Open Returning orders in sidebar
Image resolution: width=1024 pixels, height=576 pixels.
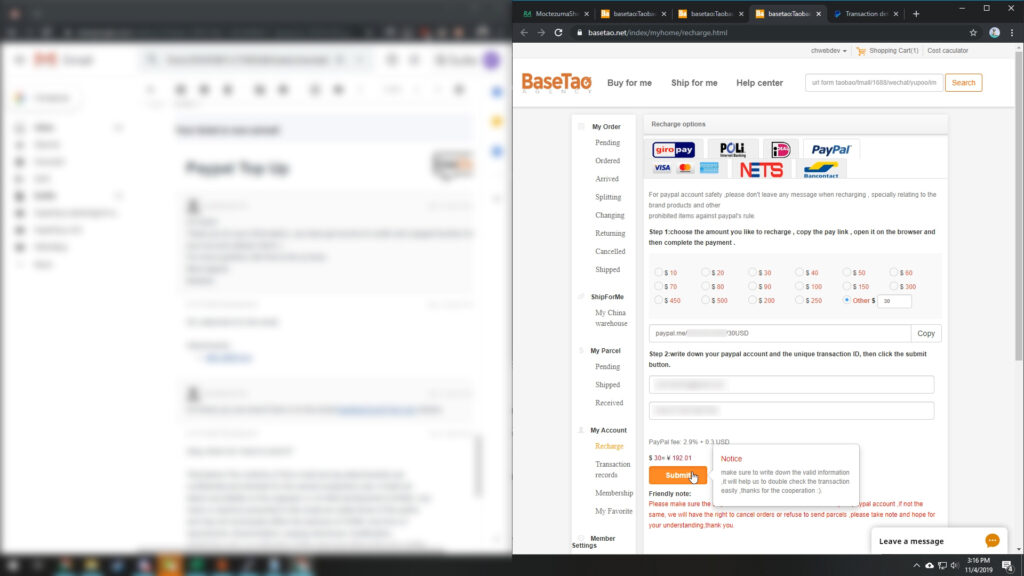pyautogui.click(x=610, y=233)
